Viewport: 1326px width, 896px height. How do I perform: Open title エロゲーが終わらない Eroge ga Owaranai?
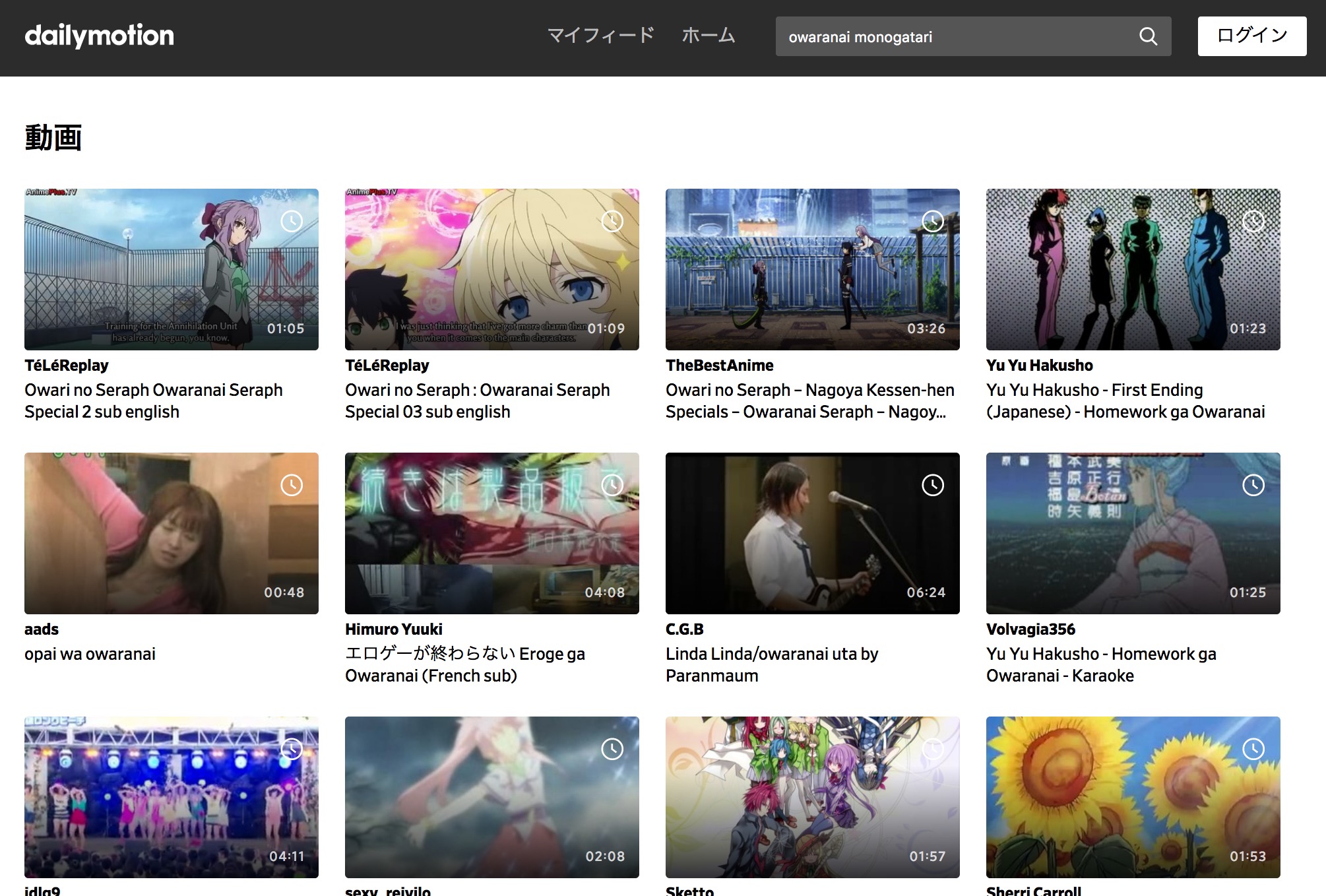[x=465, y=665]
